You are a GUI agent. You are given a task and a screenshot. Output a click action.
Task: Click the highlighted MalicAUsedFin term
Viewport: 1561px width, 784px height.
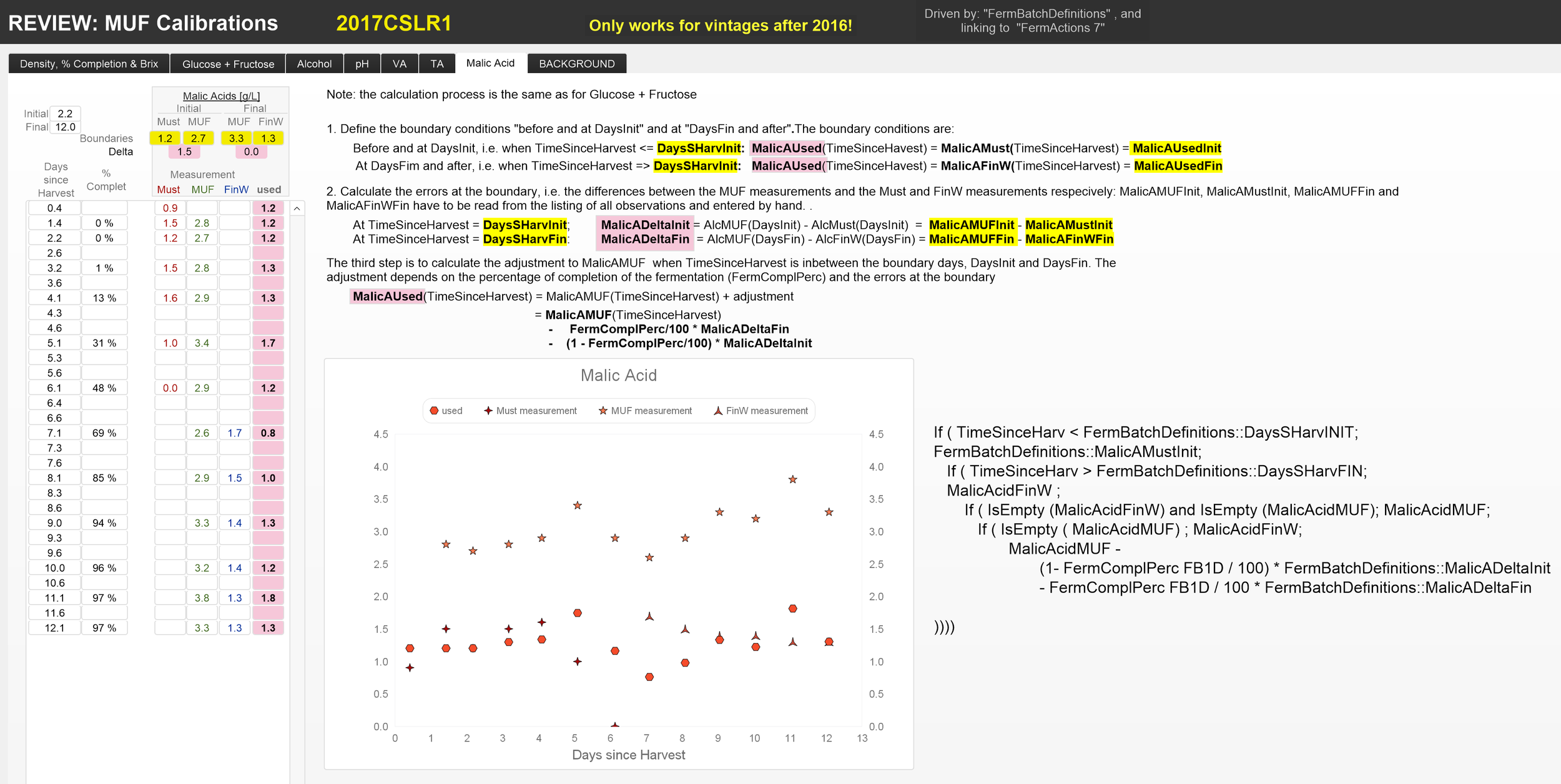pos(1178,166)
